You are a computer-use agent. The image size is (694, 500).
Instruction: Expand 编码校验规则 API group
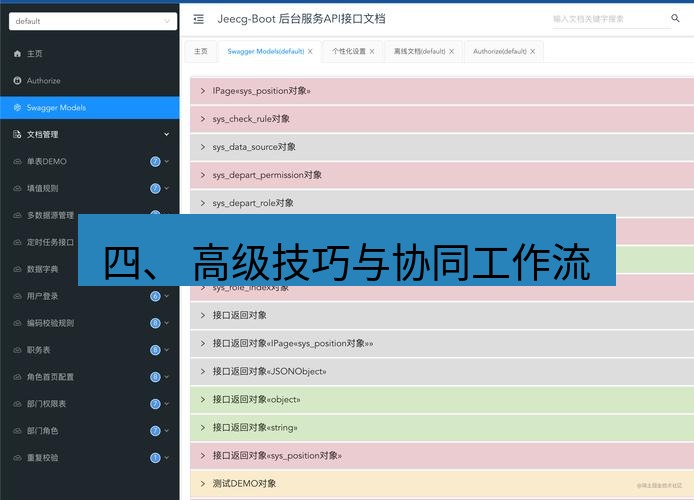90,323
